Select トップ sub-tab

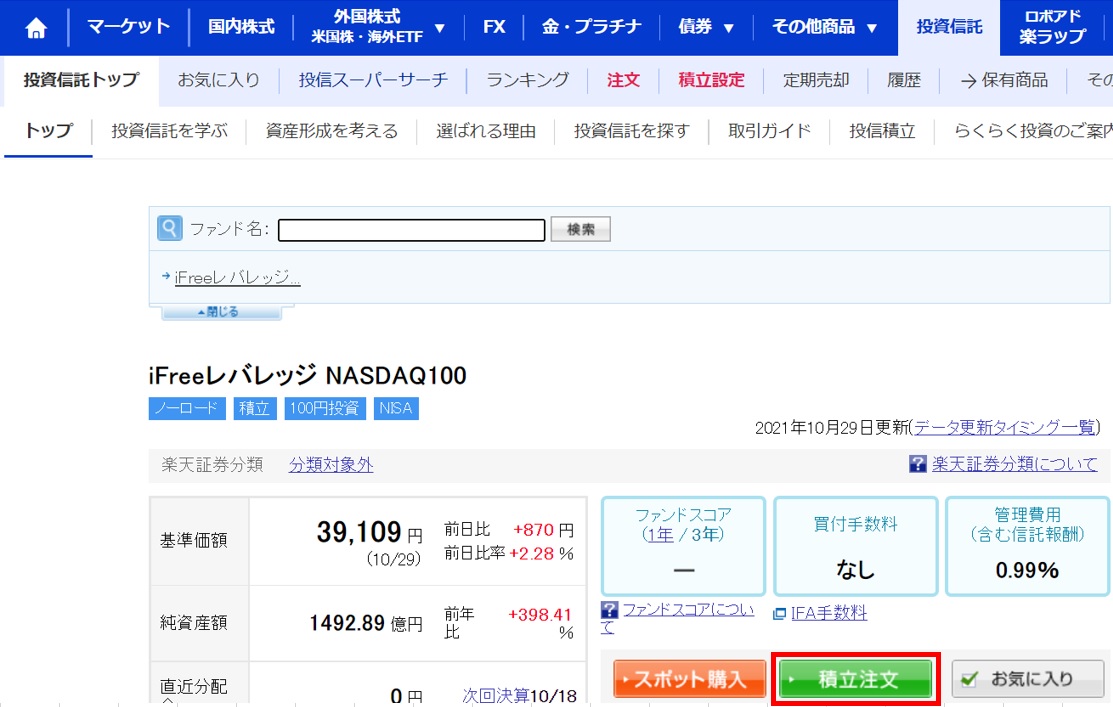[48, 131]
